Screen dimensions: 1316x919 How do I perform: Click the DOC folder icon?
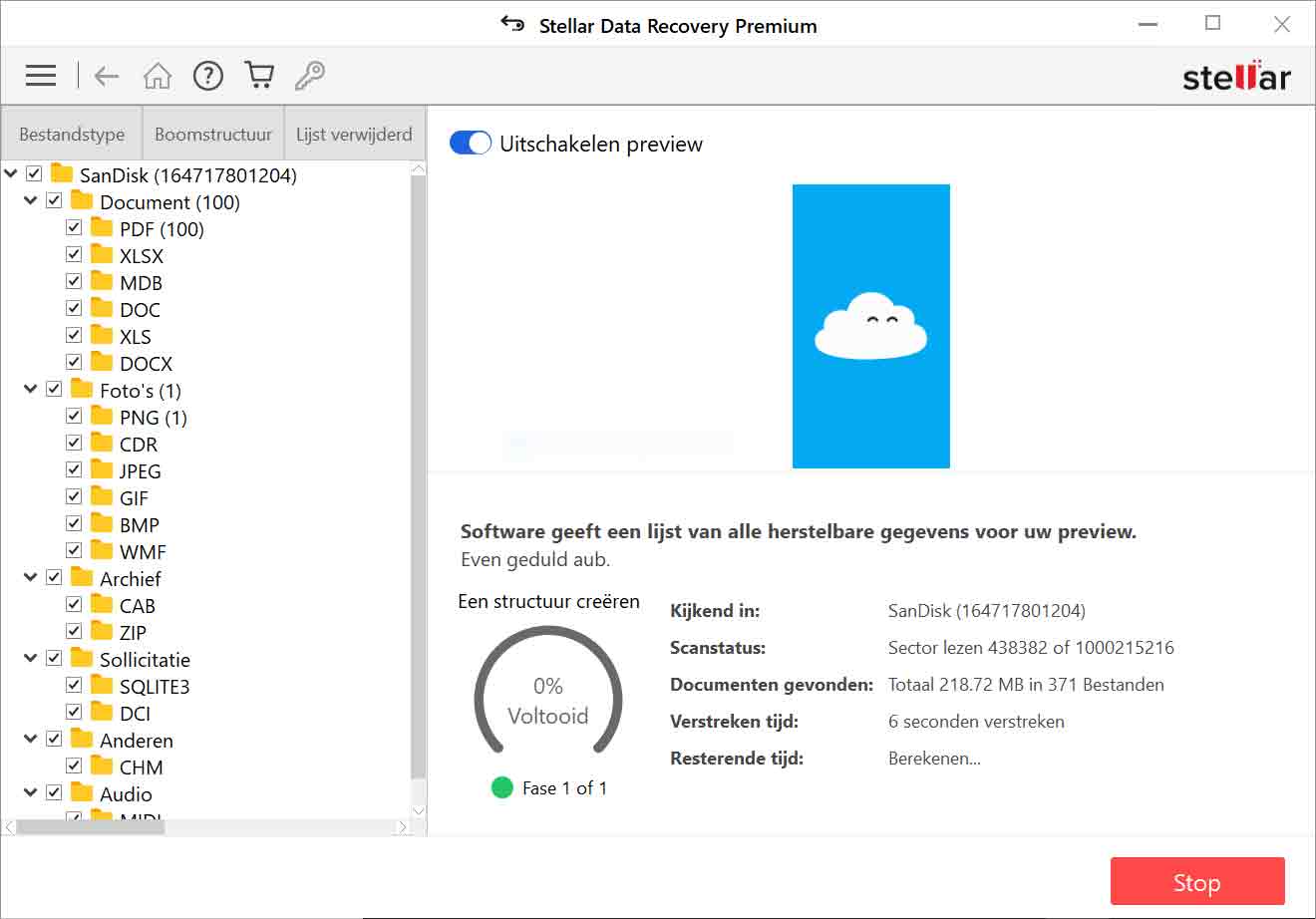(102, 308)
